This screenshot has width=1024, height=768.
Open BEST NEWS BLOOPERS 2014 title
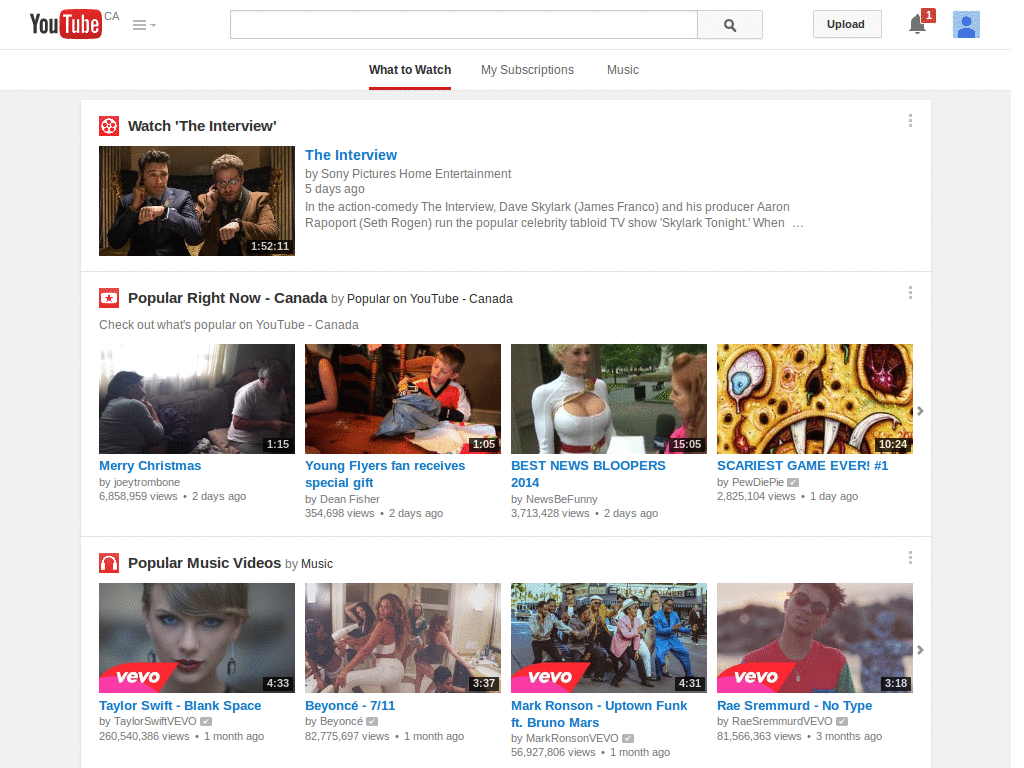(x=588, y=474)
